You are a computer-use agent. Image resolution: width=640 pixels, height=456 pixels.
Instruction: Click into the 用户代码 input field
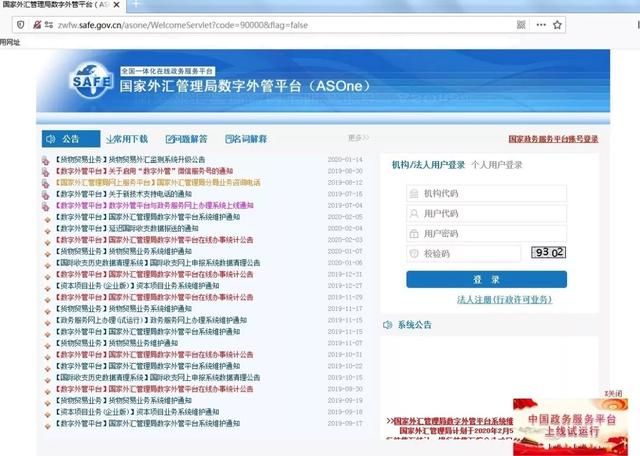(487, 214)
